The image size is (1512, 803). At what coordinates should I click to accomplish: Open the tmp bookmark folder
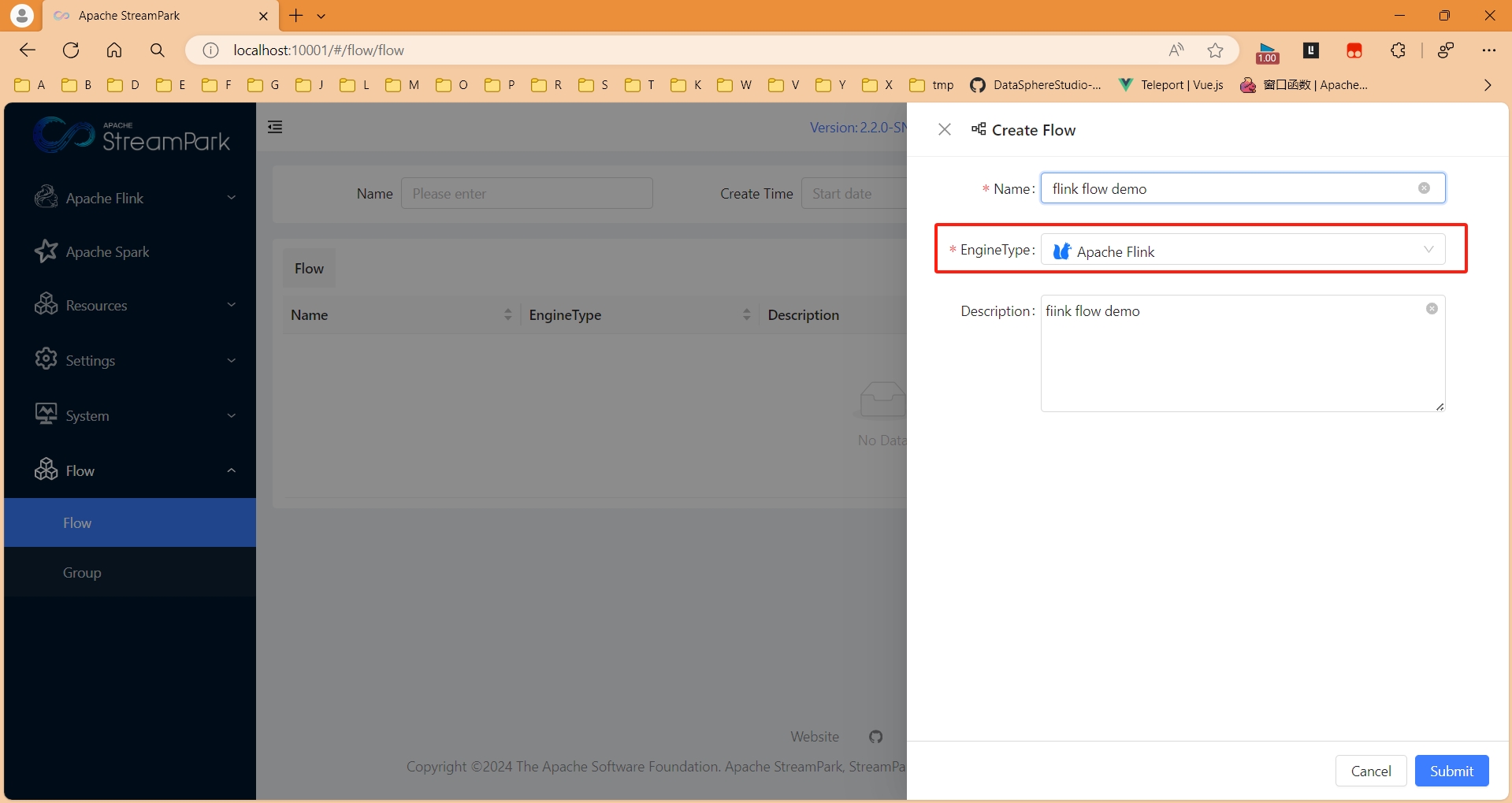coord(931,85)
